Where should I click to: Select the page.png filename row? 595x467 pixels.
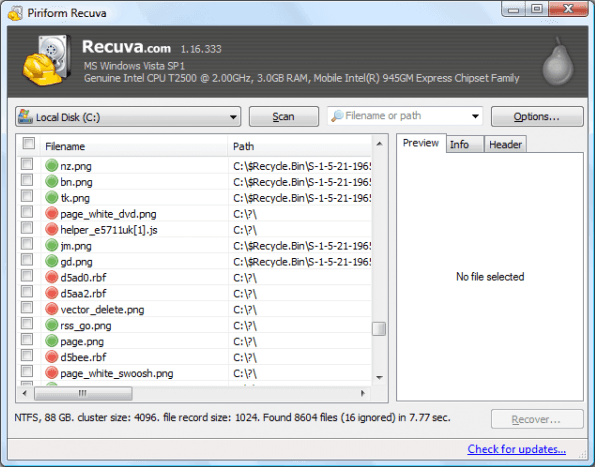point(82,341)
